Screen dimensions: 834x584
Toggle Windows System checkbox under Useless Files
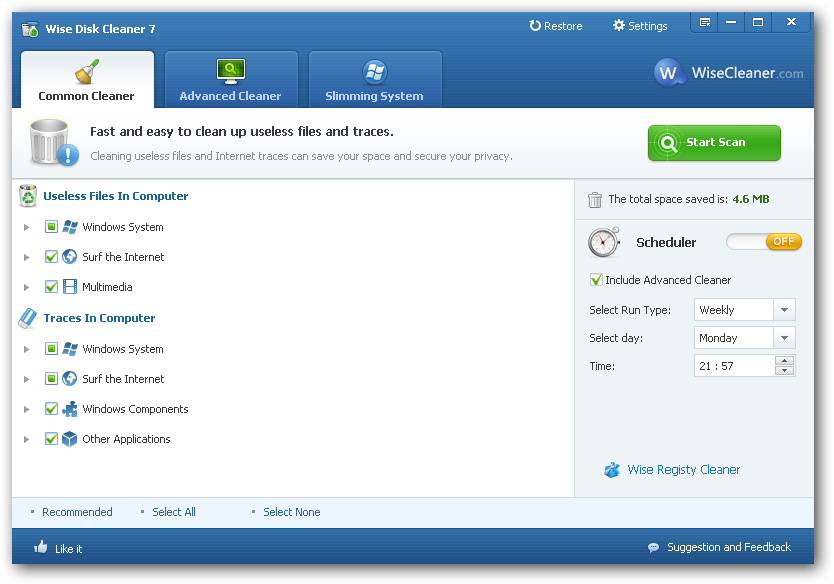(x=51, y=227)
